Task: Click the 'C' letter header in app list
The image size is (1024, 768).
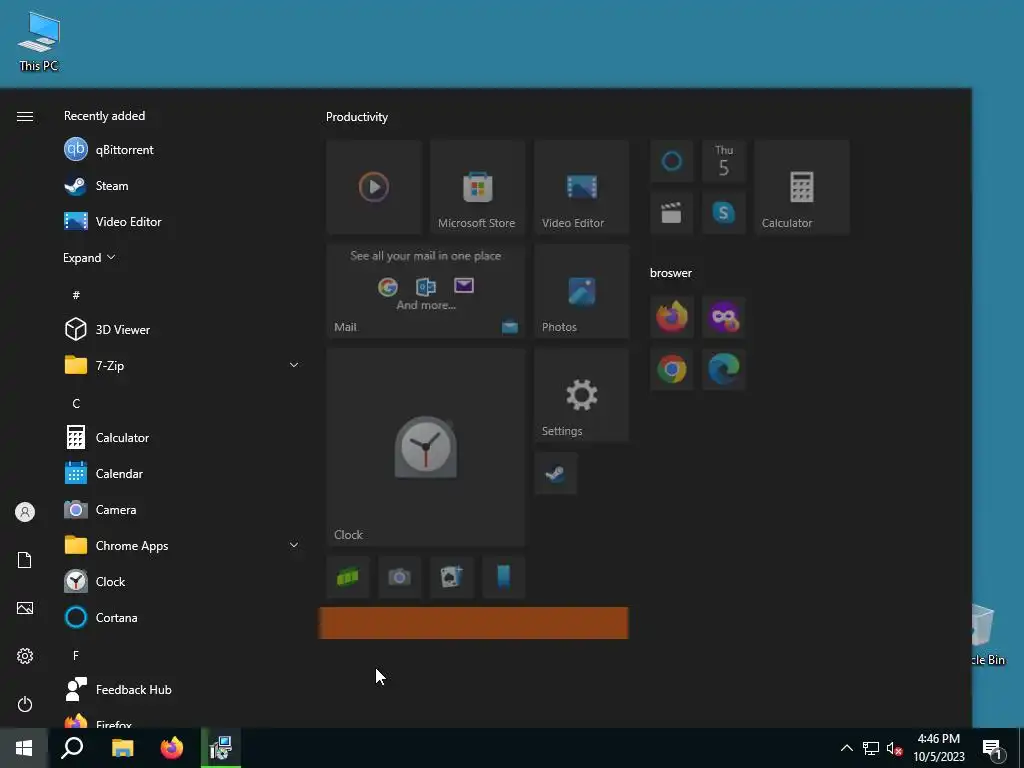Action: click(x=76, y=404)
